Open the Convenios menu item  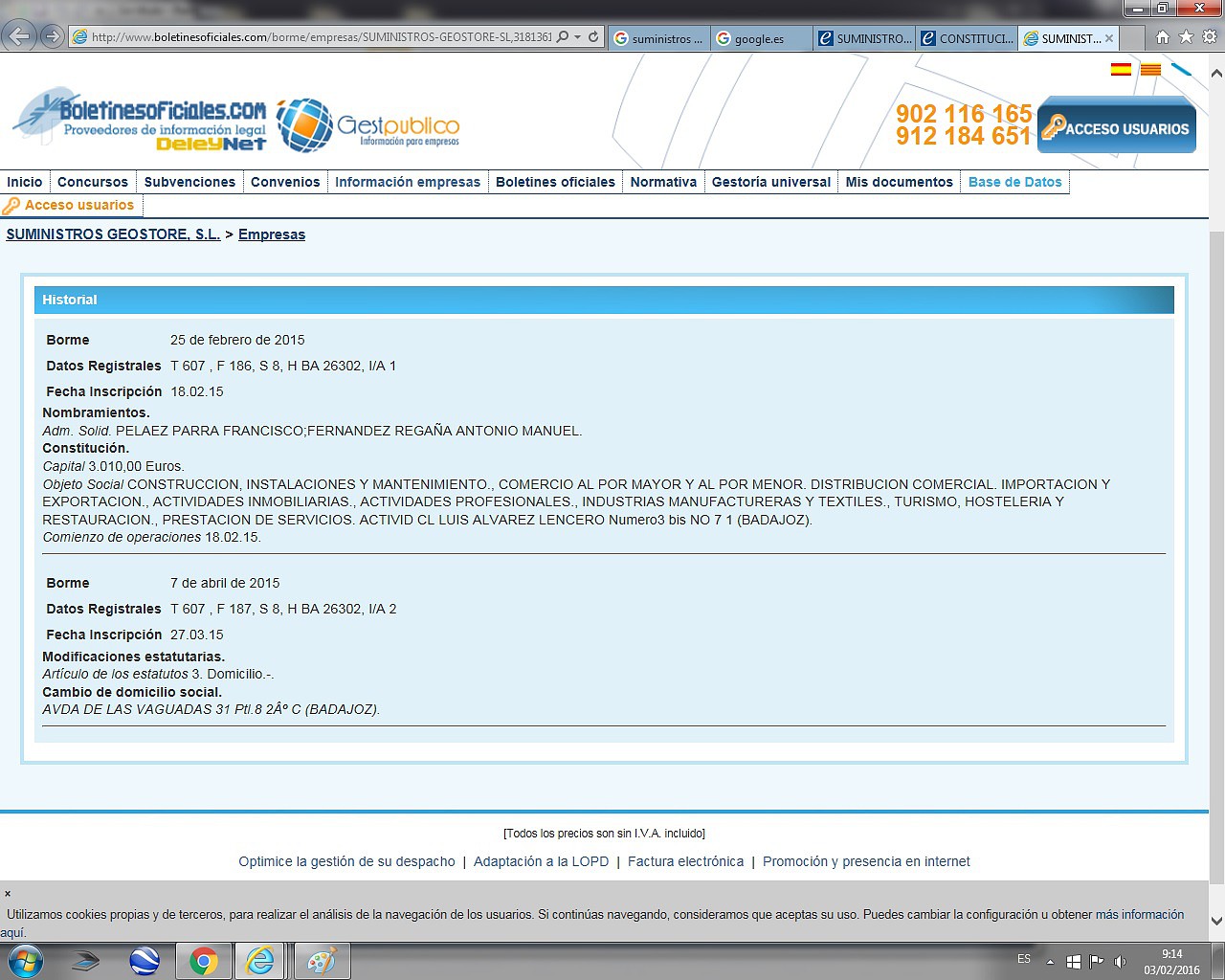coord(285,182)
